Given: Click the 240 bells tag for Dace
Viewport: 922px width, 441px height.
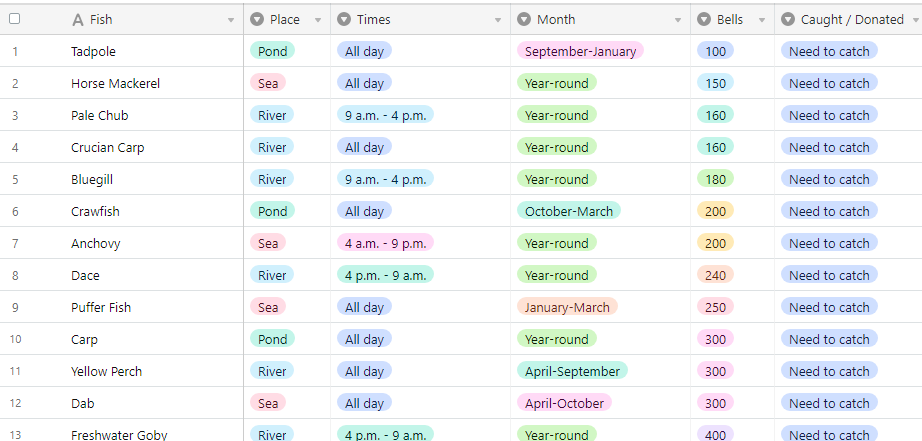Looking at the screenshot, I should [x=715, y=275].
